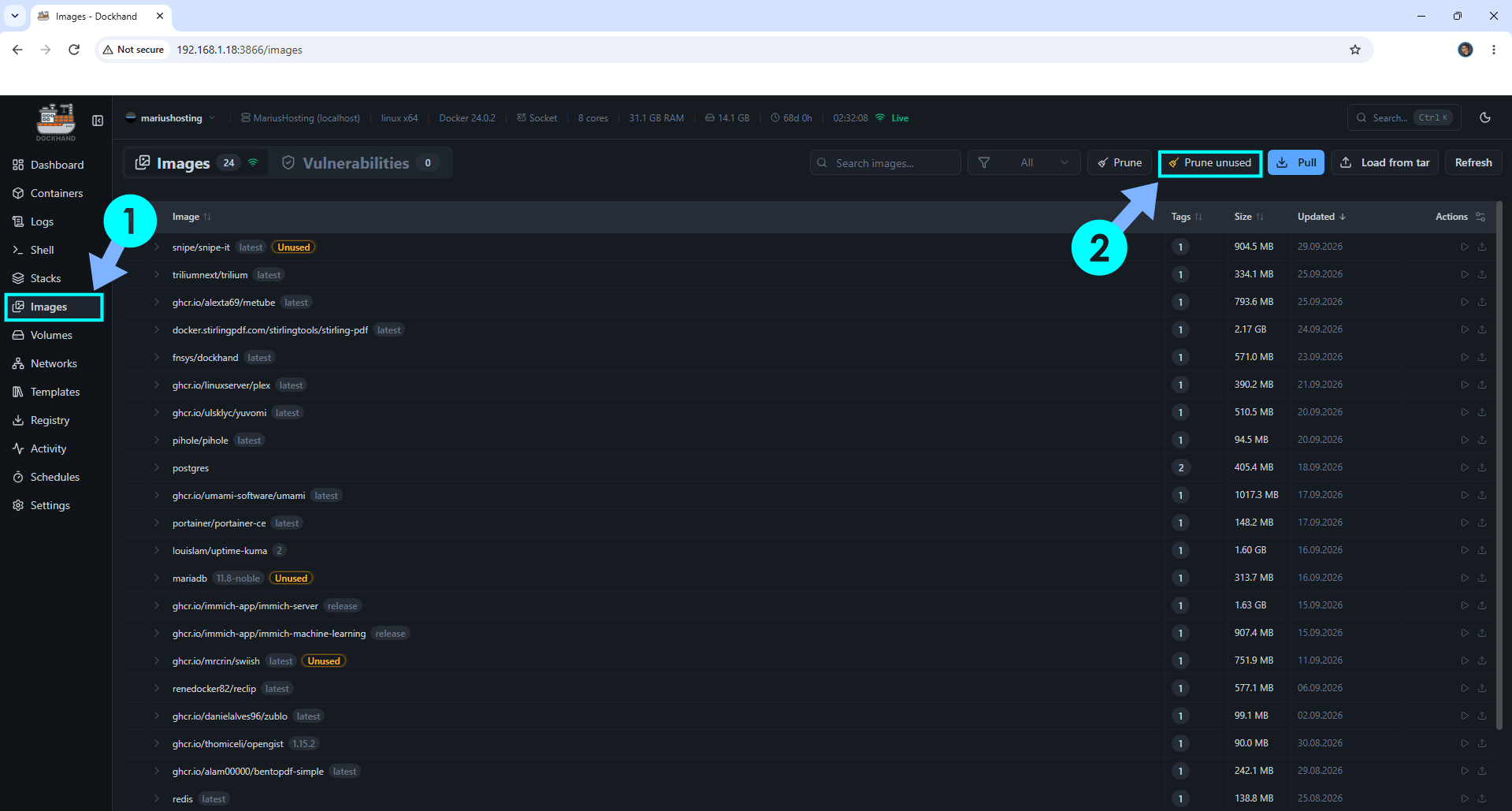The image size is (1512, 811).
Task: Open Chrome profile avatar
Action: (x=1466, y=50)
